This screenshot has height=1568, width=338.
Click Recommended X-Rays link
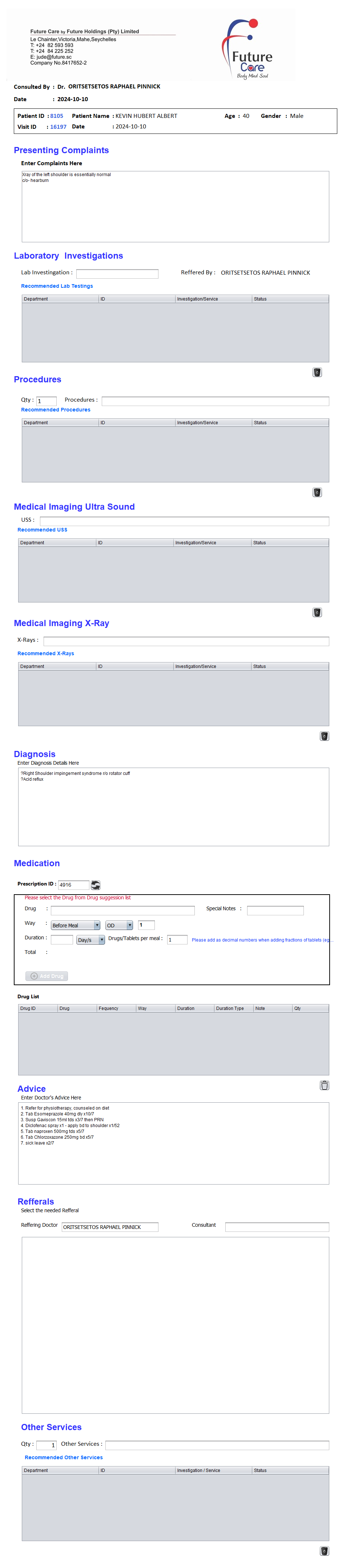click(x=45, y=653)
